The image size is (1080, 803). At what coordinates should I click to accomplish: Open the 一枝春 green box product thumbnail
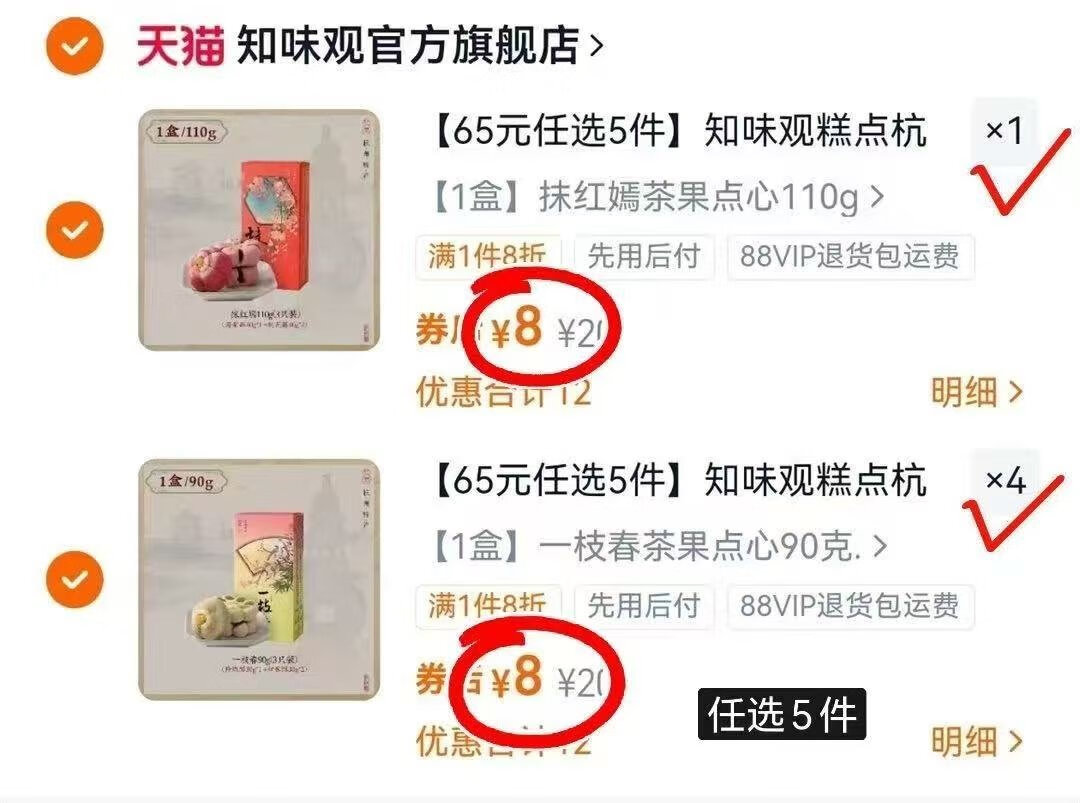(x=259, y=579)
